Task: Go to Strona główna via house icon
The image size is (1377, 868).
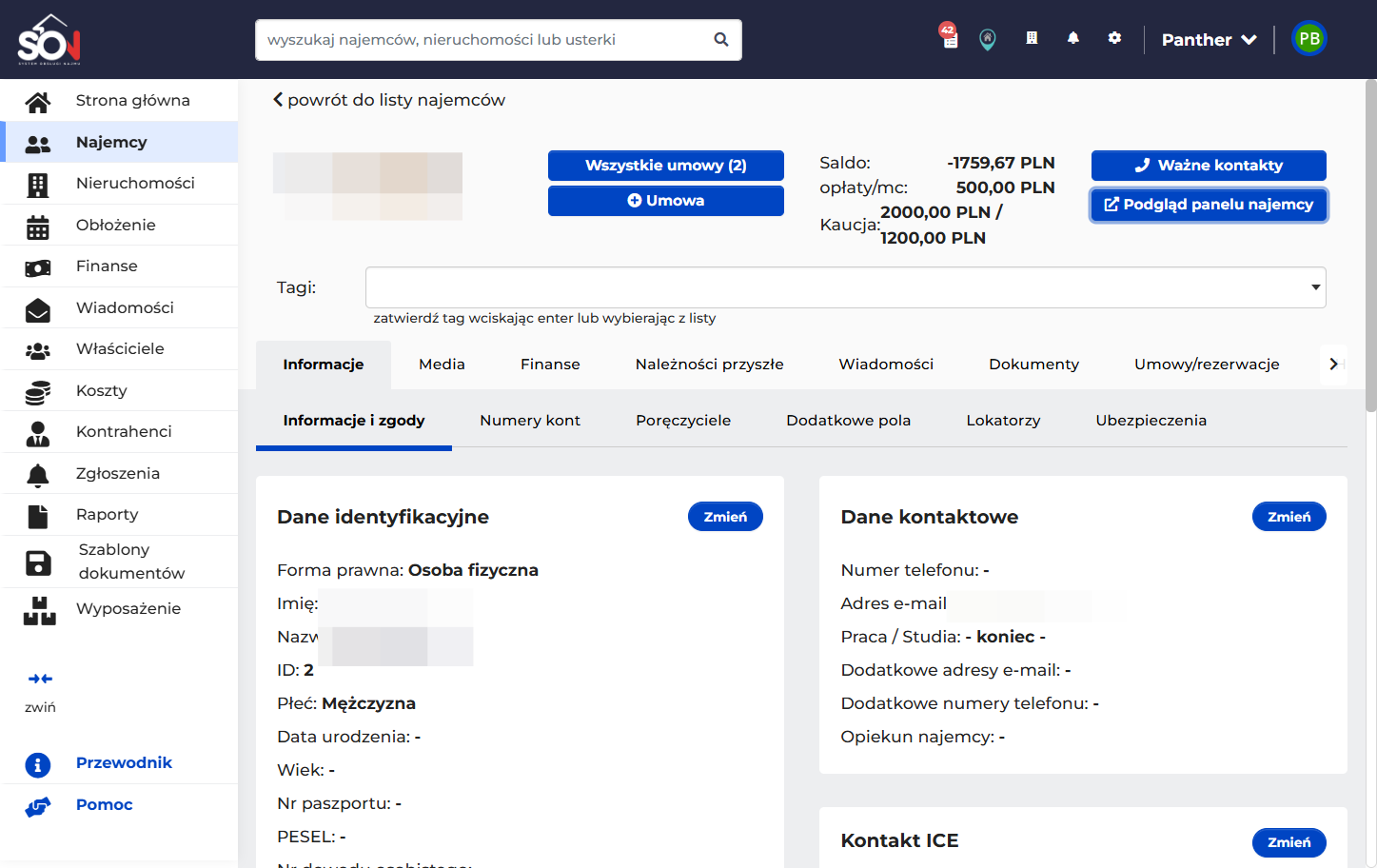Action: pyautogui.click(x=38, y=101)
